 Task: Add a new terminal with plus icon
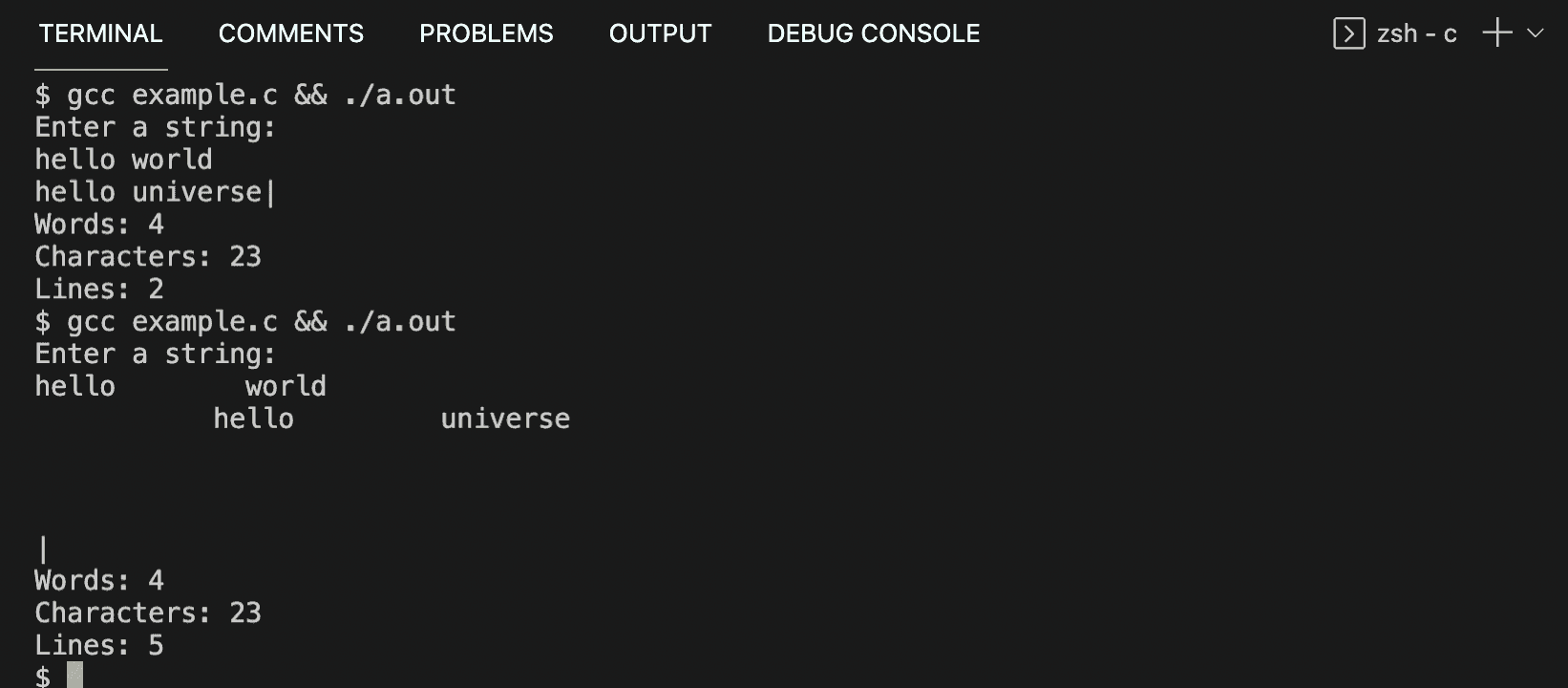(1497, 33)
